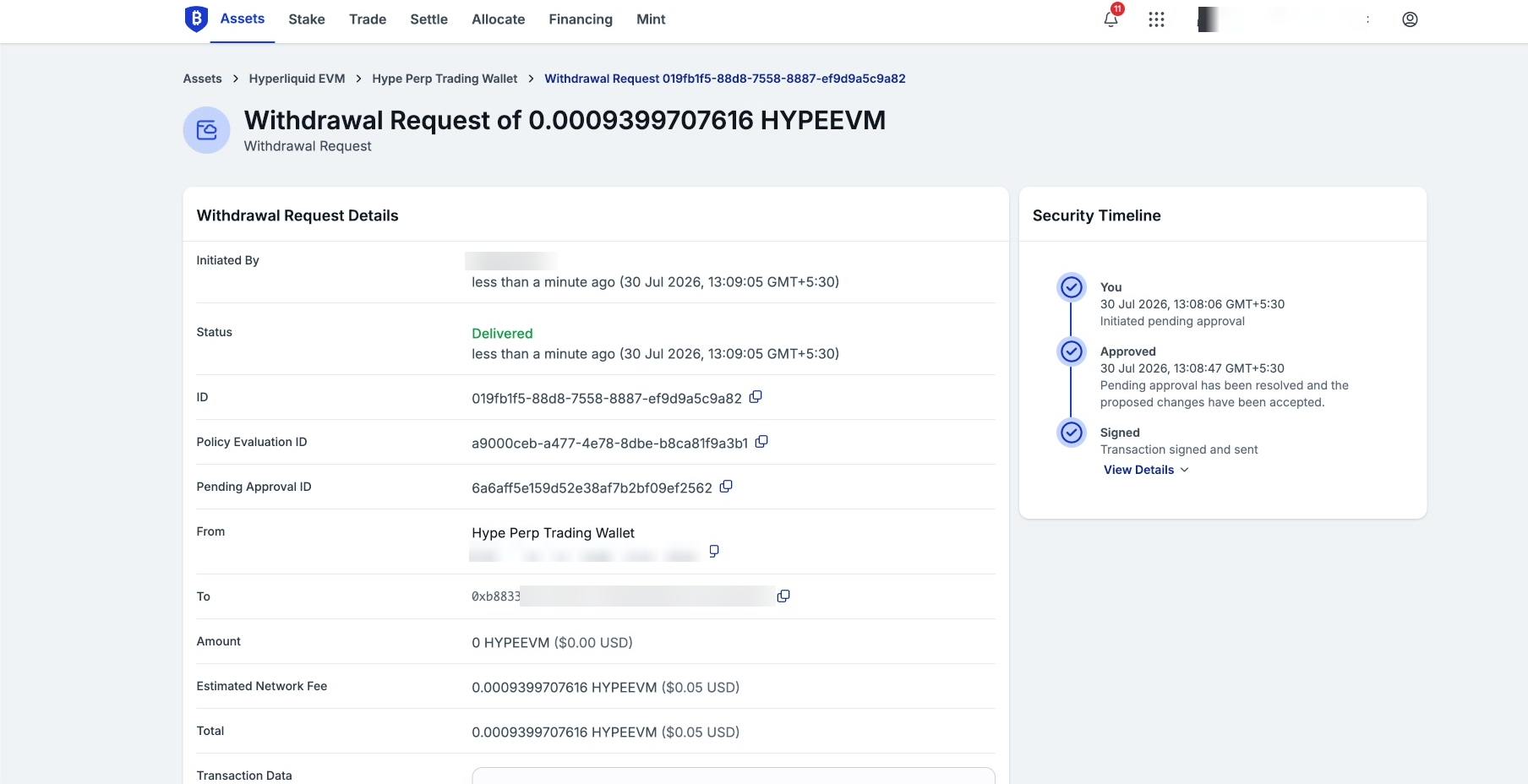The width and height of the screenshot is (1528, 784).
Task: Navigate to Assets breadcrumb
Action: pyautogui.click(x=203, y=79)
